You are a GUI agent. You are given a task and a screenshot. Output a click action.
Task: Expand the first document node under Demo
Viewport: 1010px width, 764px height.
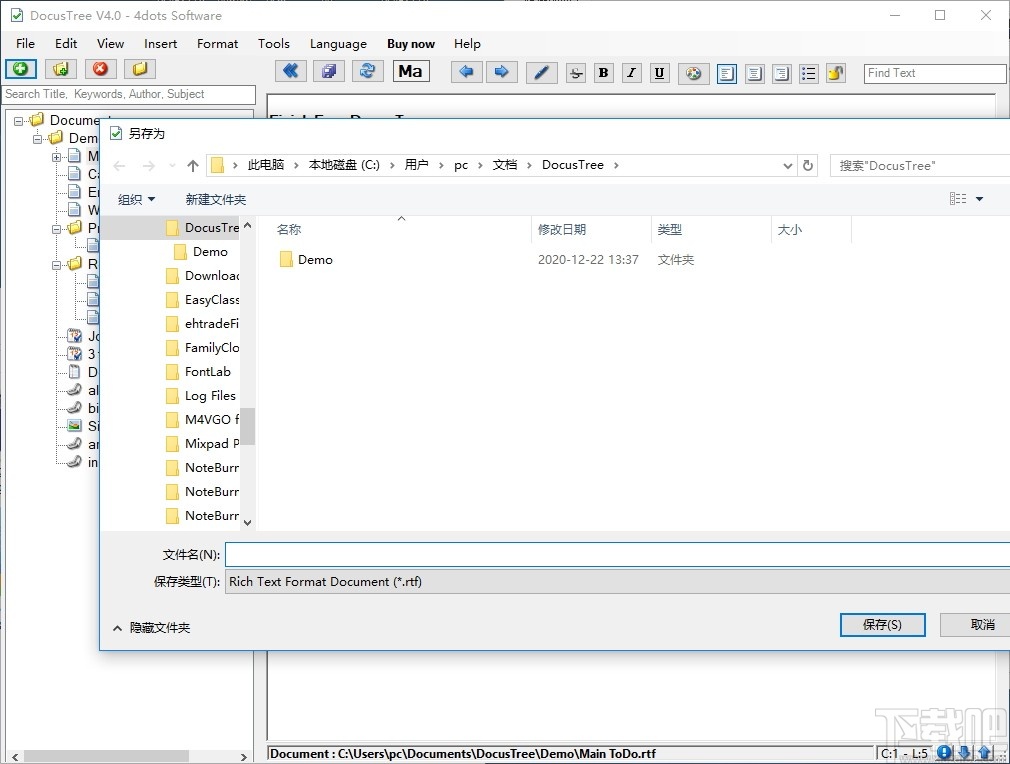[57, 157]
